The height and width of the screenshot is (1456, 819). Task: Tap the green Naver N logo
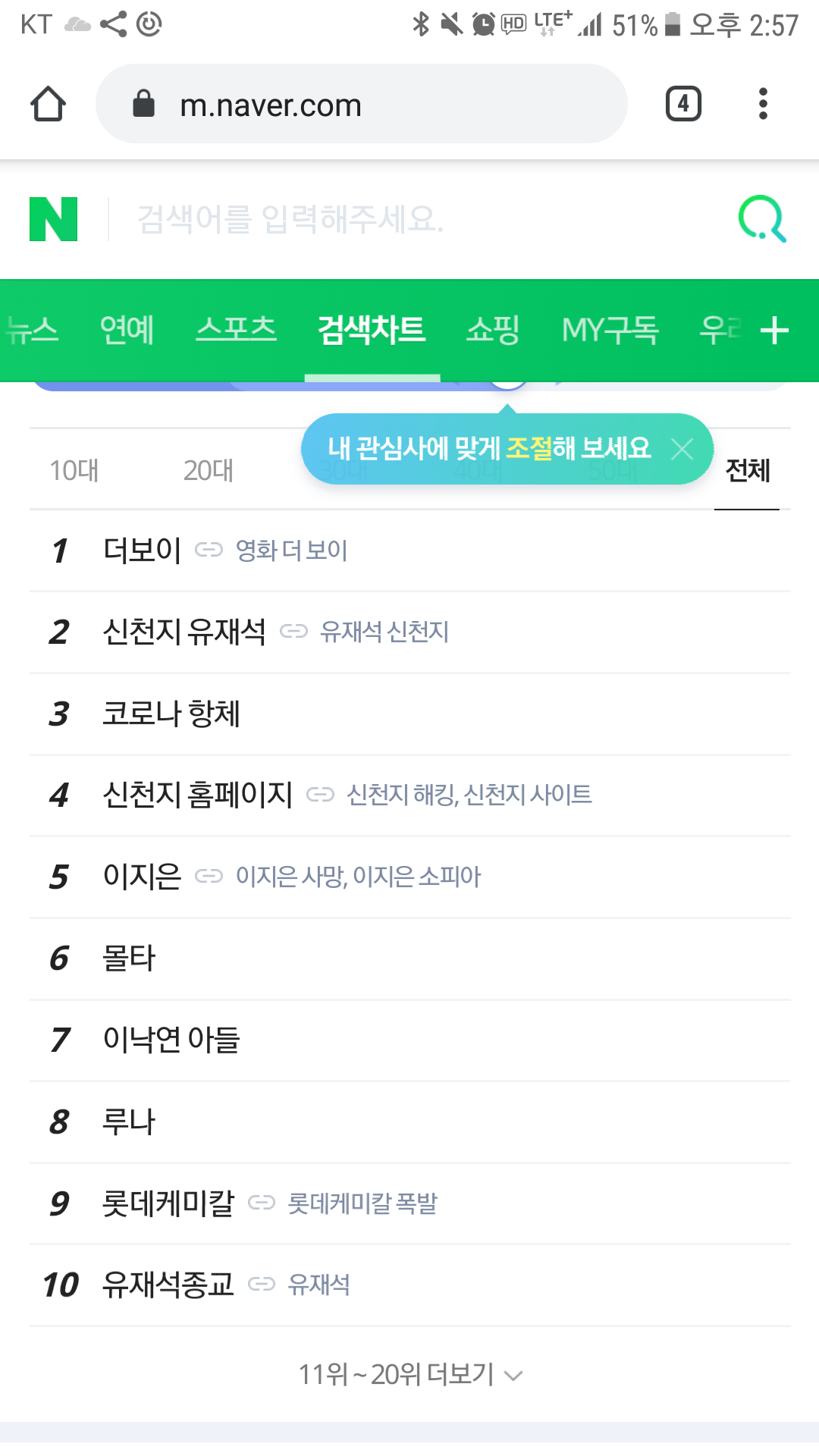(53, 219)
